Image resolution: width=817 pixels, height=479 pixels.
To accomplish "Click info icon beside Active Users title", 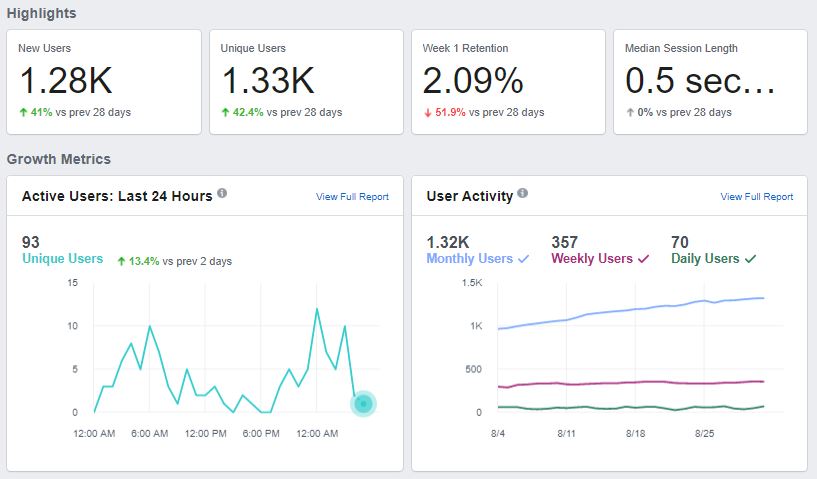I will tap(222, 194).
